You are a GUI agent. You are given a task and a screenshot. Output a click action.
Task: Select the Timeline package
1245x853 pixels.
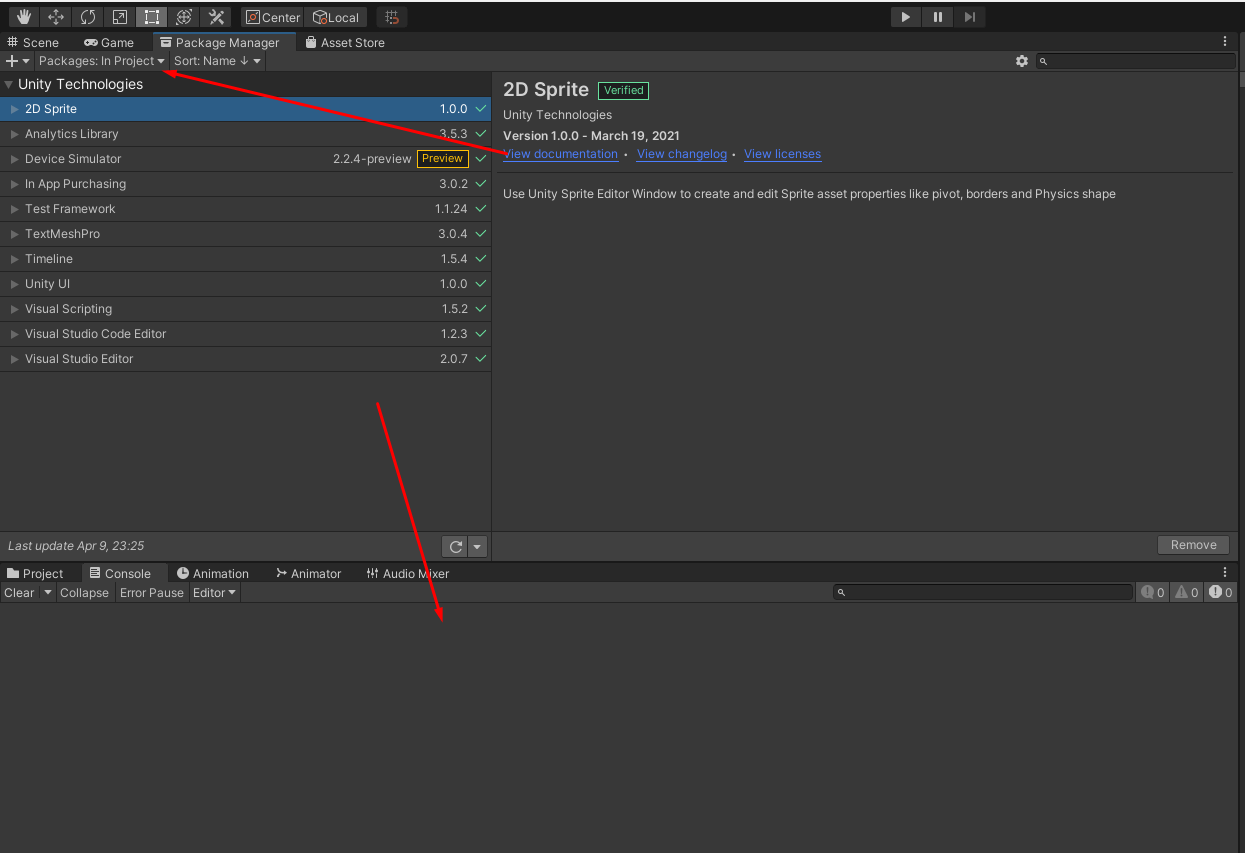245,259
